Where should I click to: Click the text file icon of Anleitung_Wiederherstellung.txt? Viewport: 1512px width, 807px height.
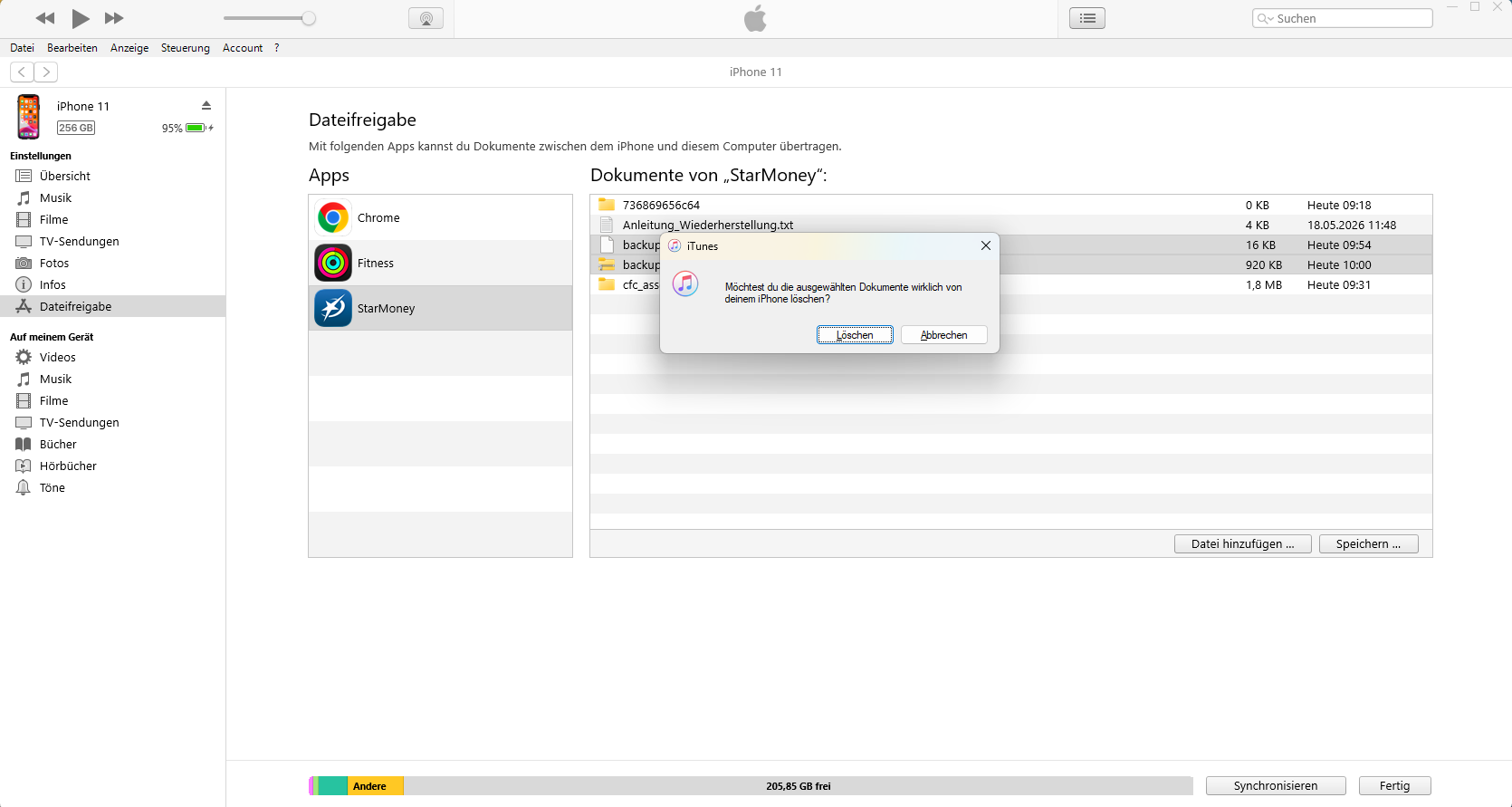click(607, 225)
